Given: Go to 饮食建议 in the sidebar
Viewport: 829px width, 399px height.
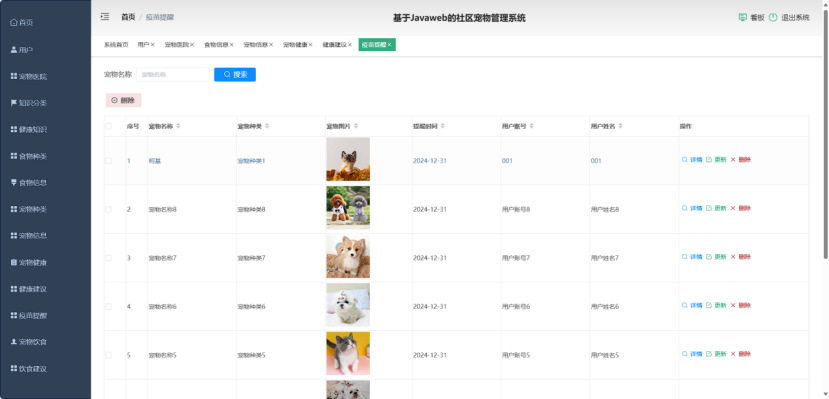Looking at the screenshot, I should pyautogui.click(x=29, y=369).
